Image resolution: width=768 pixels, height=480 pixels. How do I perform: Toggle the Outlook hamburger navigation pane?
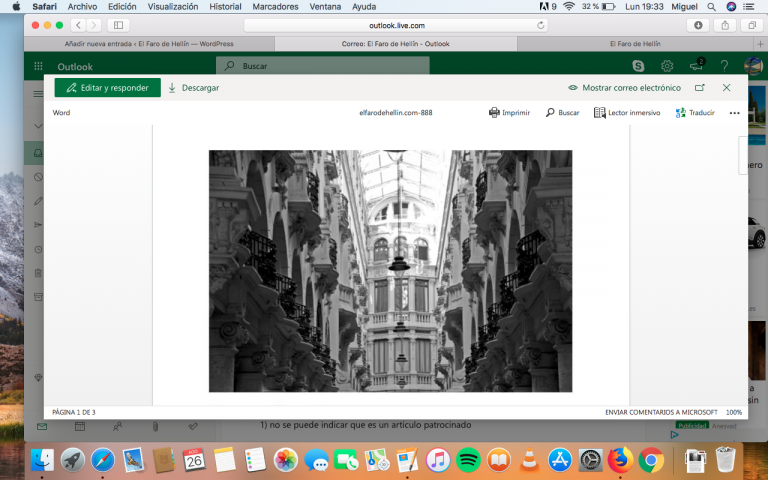coord(38,94)
